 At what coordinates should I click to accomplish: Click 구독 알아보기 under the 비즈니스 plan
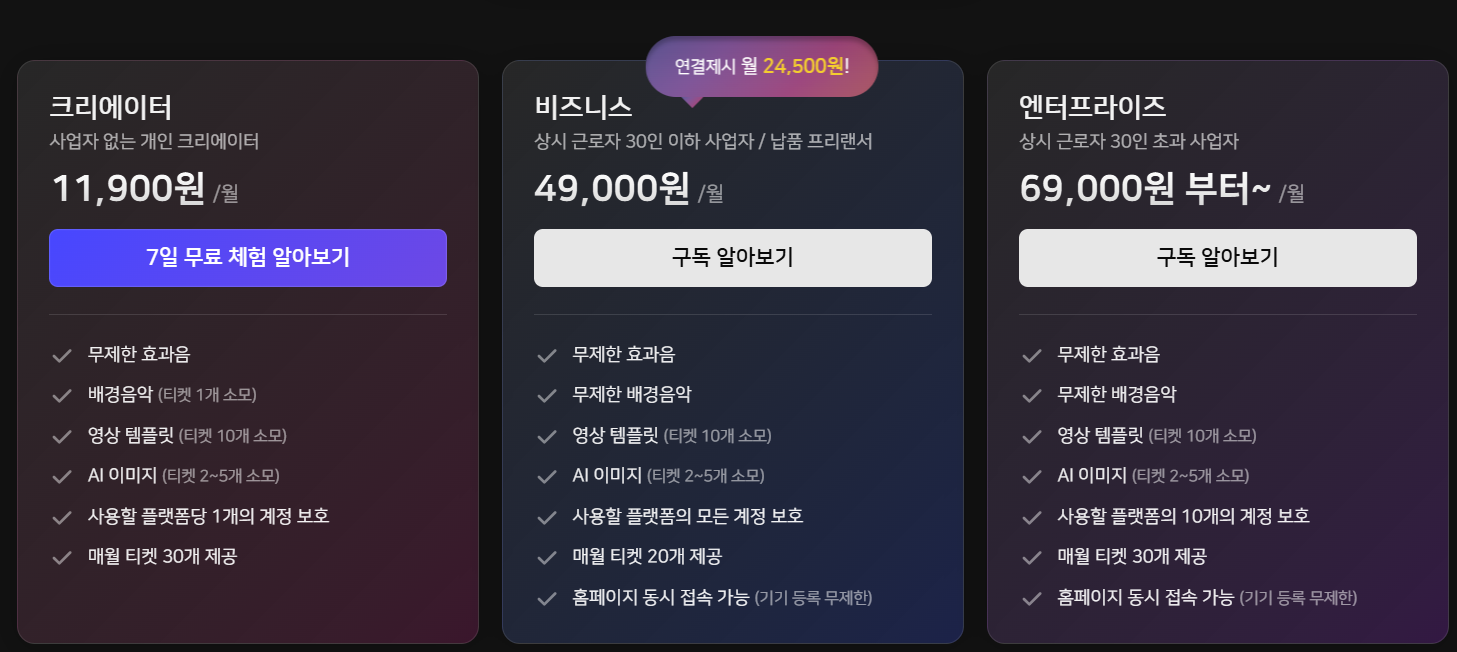pyautogui.click(x=732, y=258)
